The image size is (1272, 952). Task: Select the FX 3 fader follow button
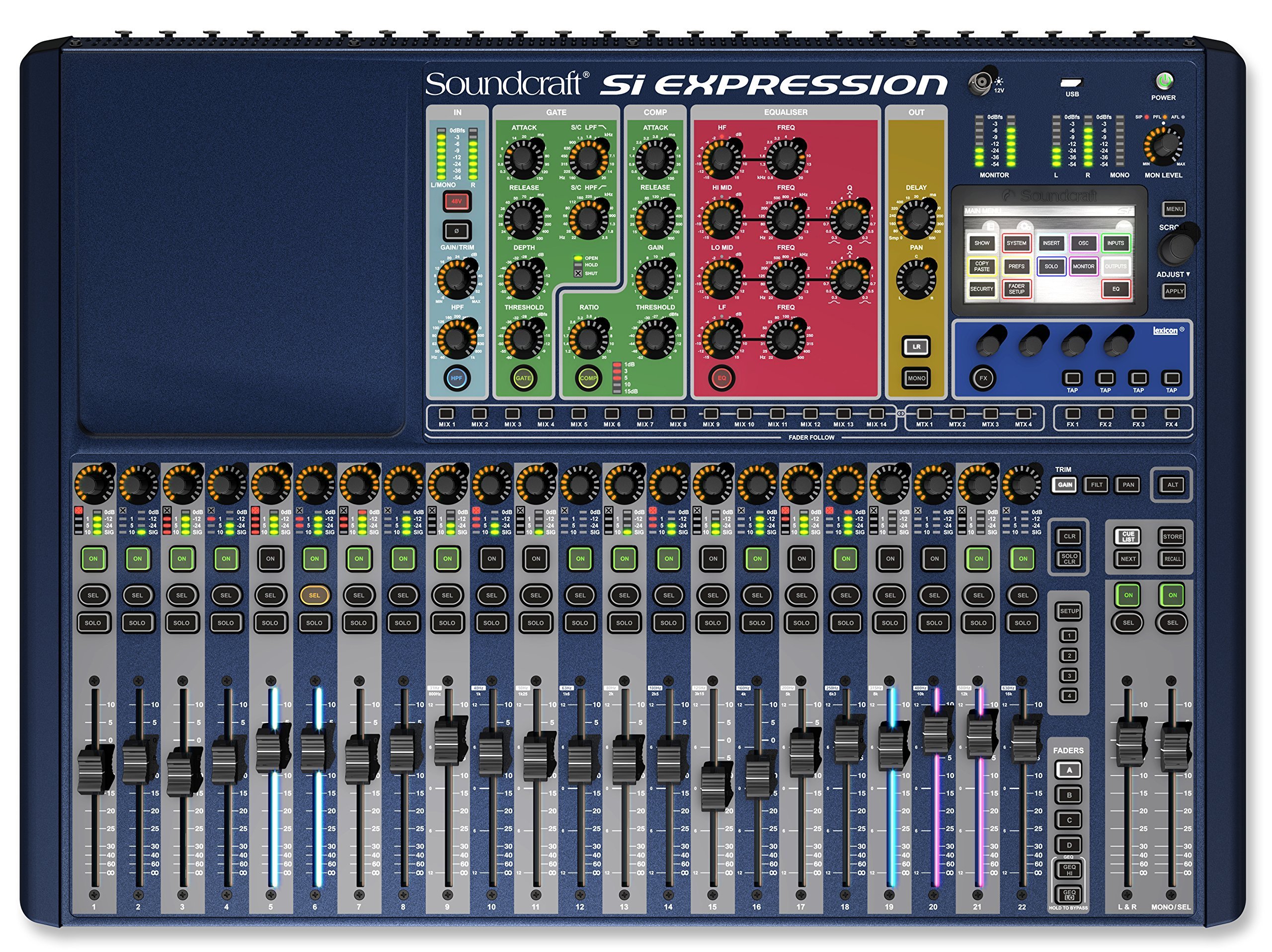(1139, 413)
